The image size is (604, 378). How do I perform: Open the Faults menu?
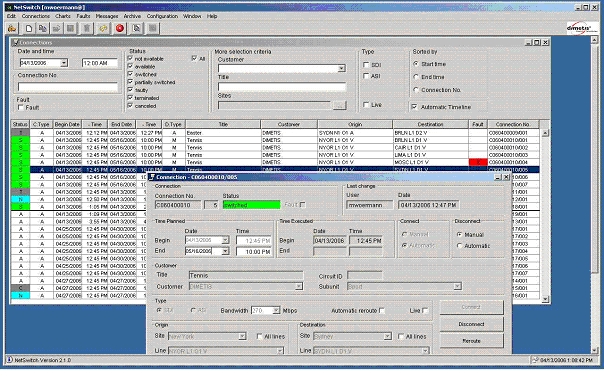83,16
